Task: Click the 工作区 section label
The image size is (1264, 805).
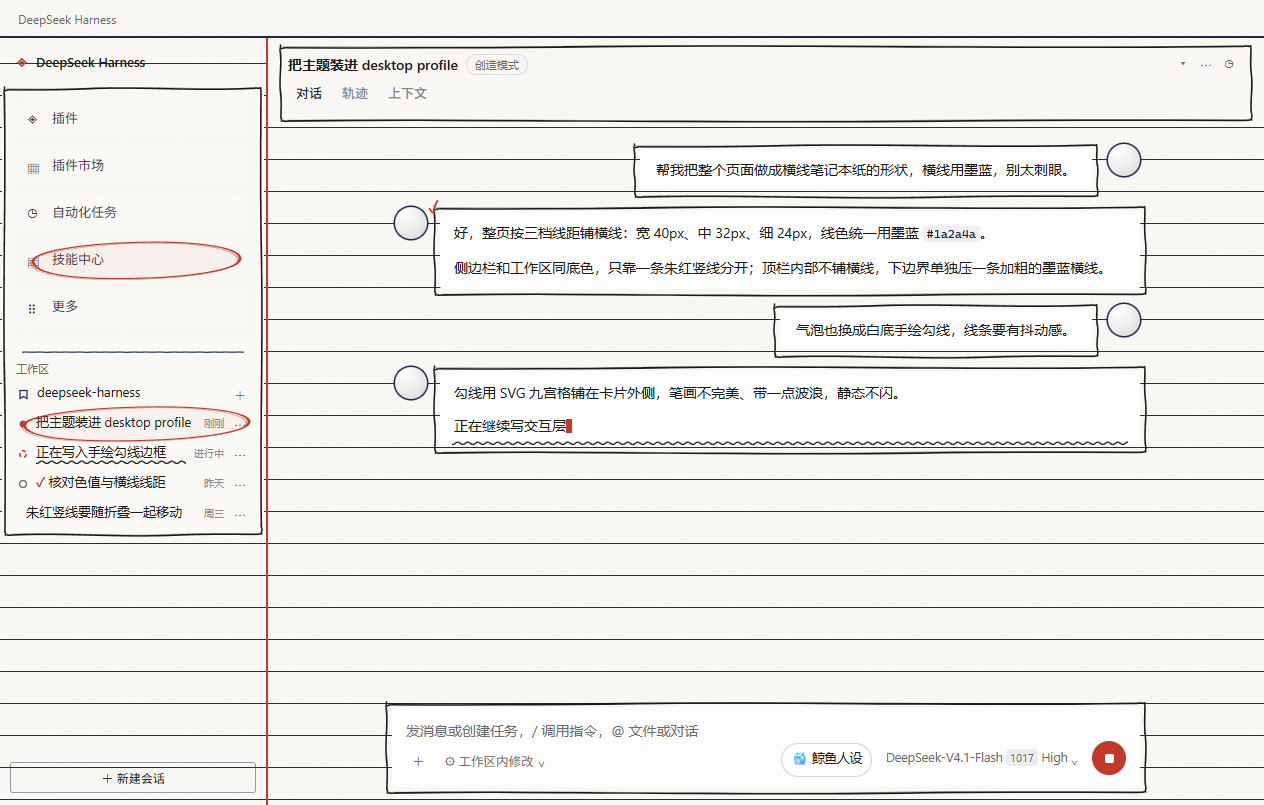Action: point(33,369)
